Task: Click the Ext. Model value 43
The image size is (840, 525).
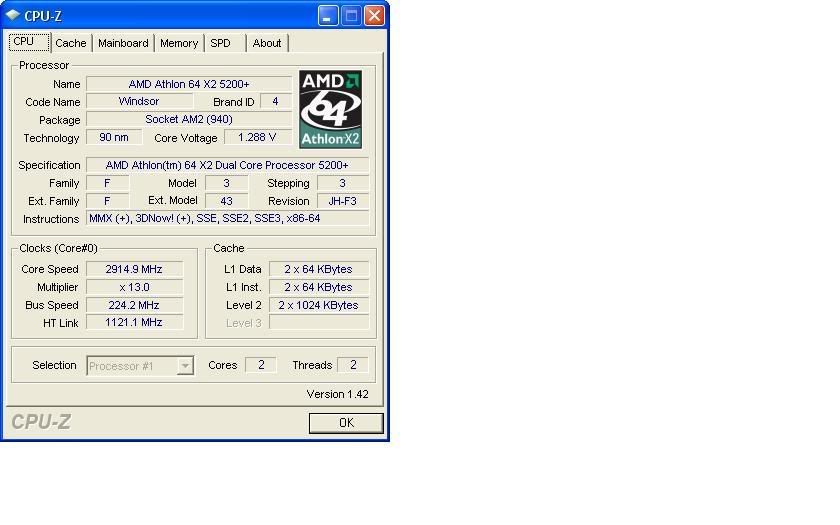Action: pyautogui.click(x=227, y=201)
